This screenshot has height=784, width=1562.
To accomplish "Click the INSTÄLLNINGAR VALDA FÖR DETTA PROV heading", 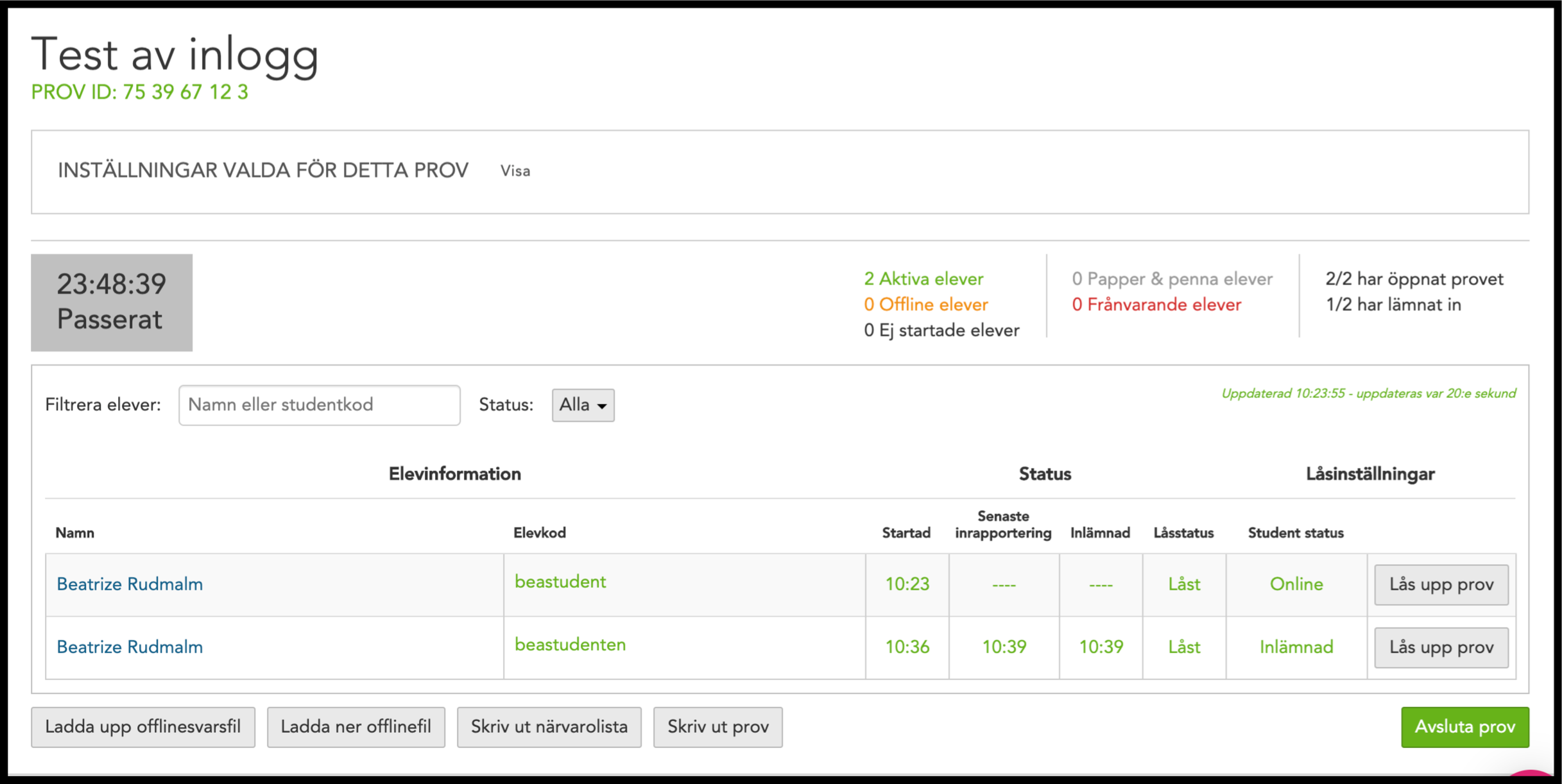I will point(263,171).
